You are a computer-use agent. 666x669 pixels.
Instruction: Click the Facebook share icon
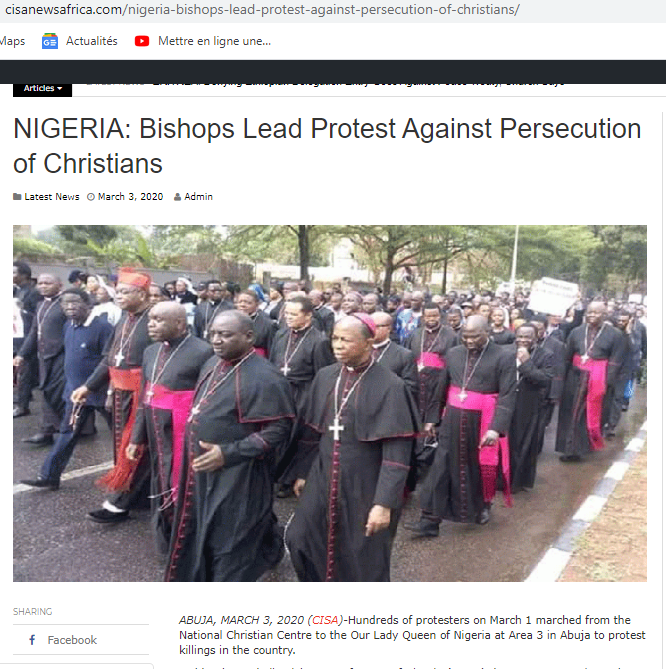click(x=32, y=640)
